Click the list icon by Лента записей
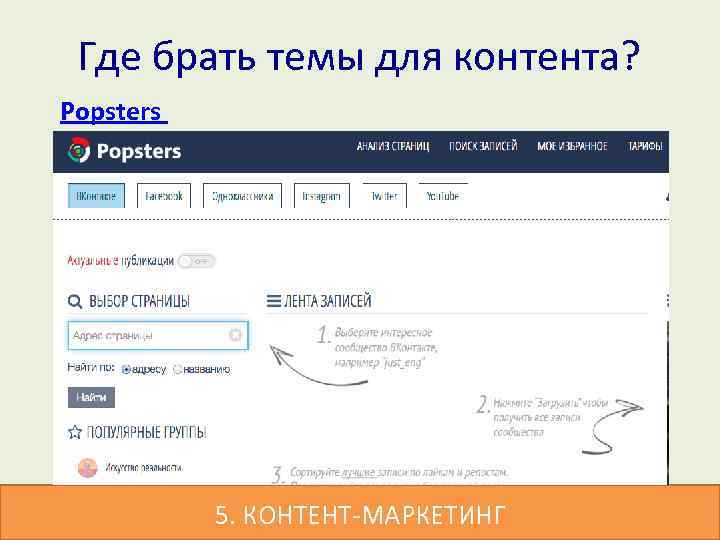Image resolution: width=720 pixels, height=540 pixels. click(x=274, y=301)
